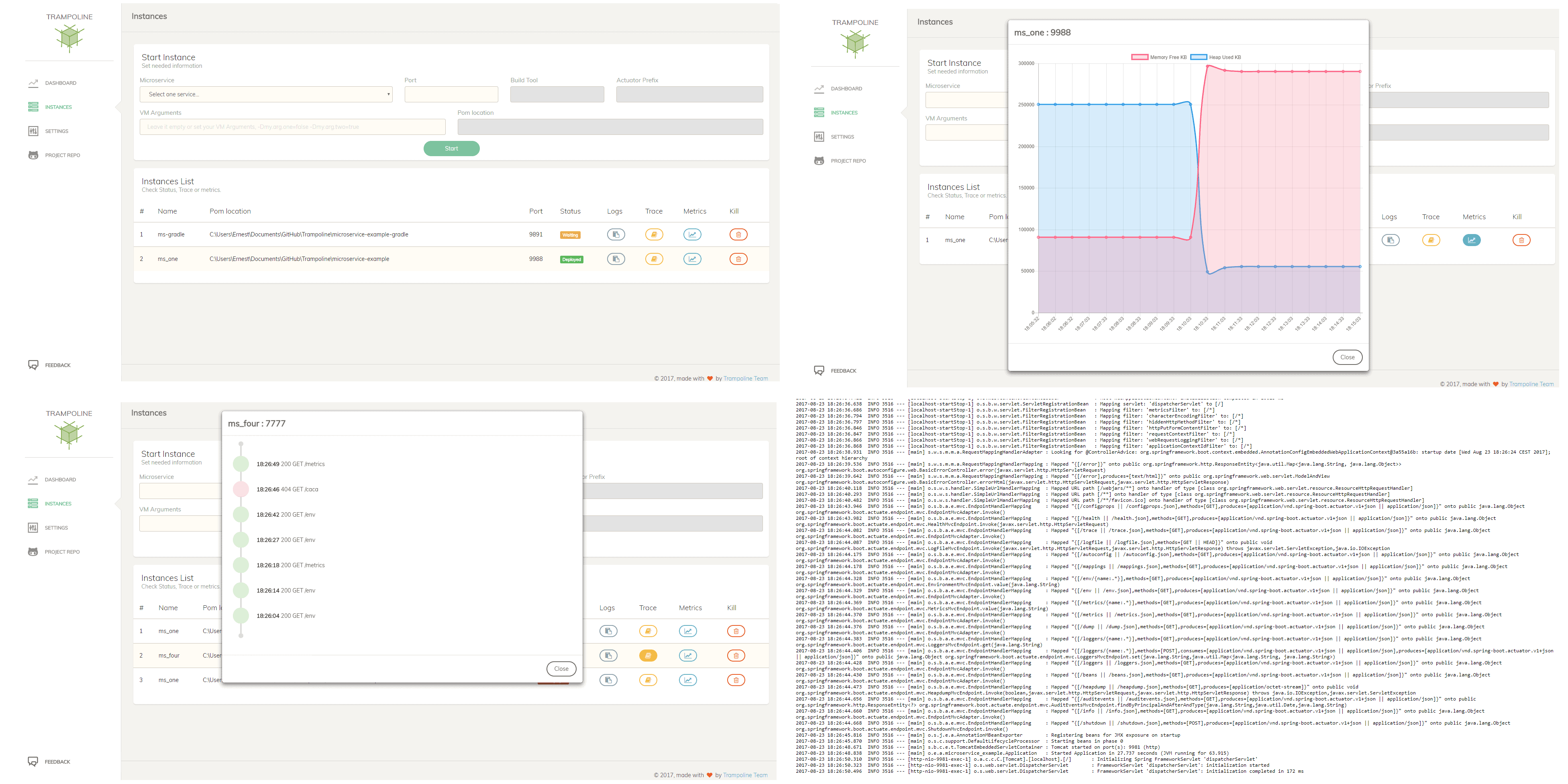The width and height of the screenshot is (1568, 784).
Task: Toggle Heap Used KB legend swatch in chart
Action: coord(1199,57)
